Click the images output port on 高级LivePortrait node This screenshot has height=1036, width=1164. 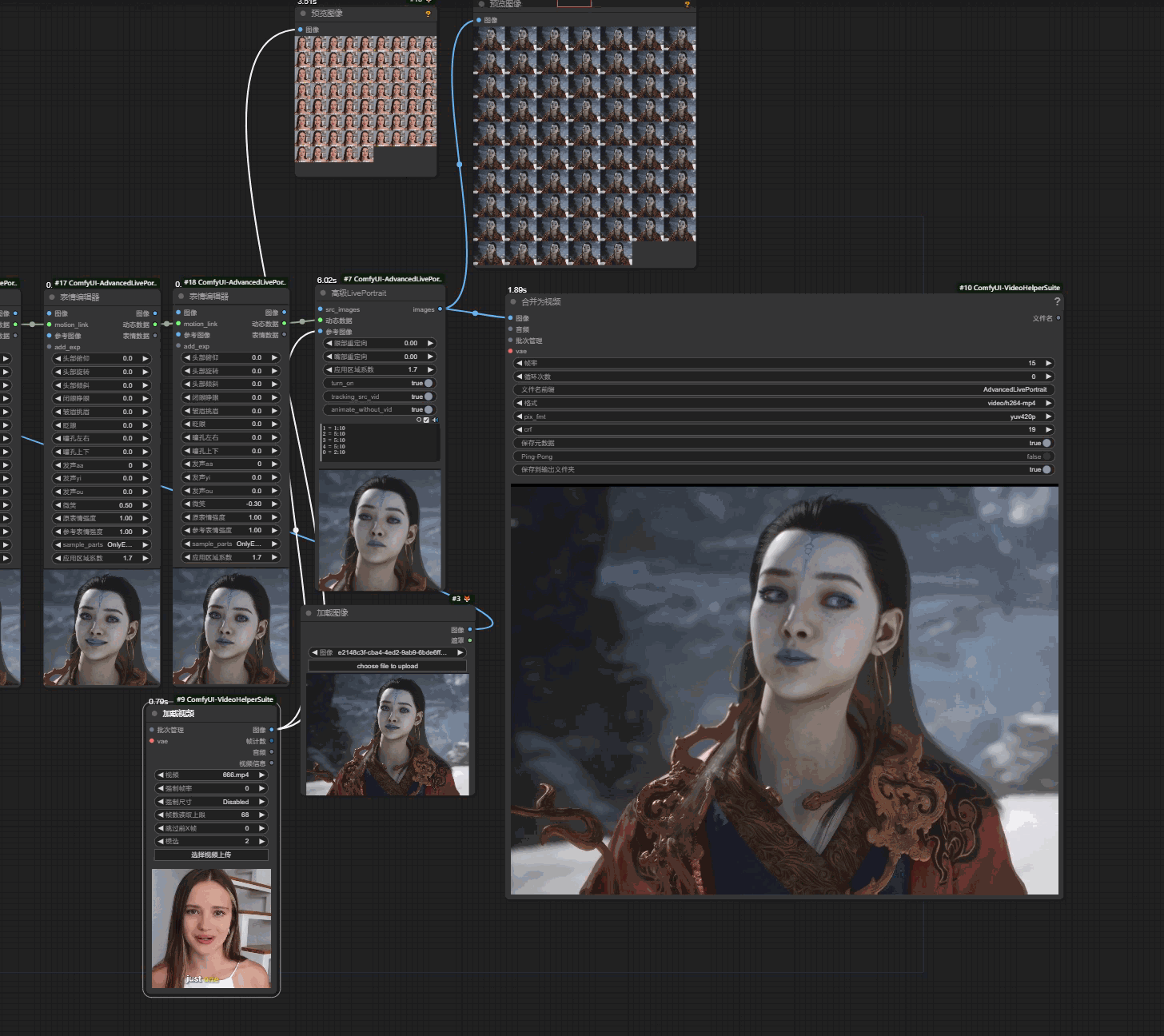pyautogui.click(x=440, y=309)
